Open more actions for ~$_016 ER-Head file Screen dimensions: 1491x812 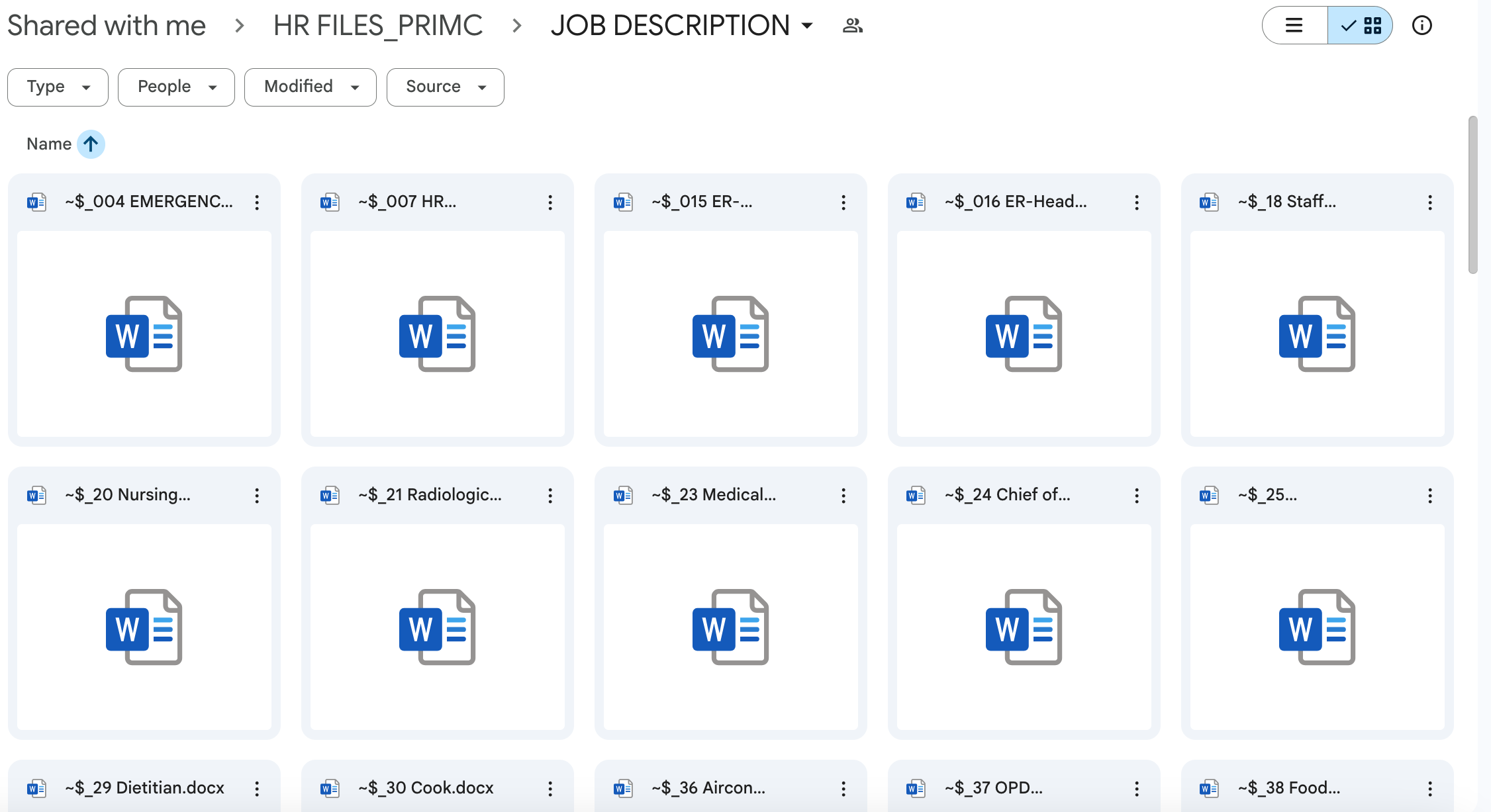tap(1137, 203)
